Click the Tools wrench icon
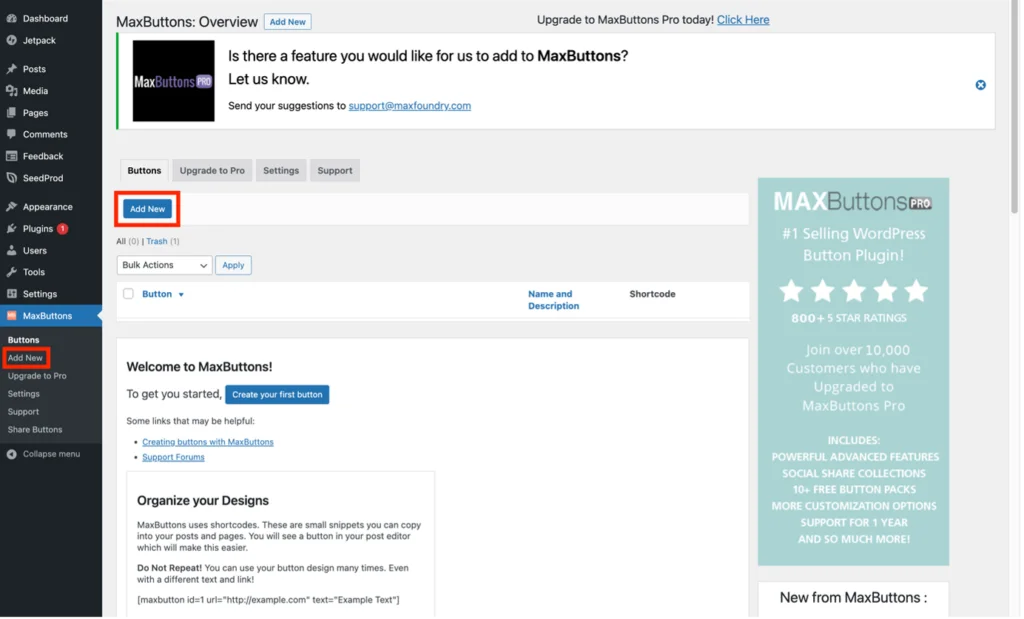 click(x=11, y=272)
